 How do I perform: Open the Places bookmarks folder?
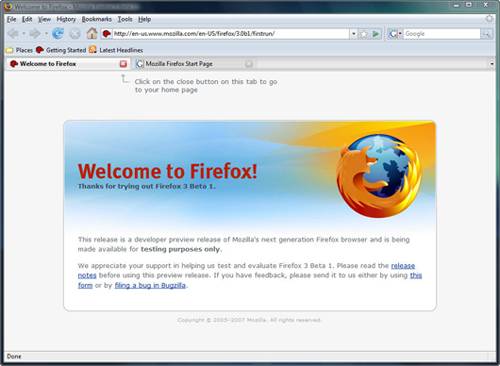coord(19,50)
